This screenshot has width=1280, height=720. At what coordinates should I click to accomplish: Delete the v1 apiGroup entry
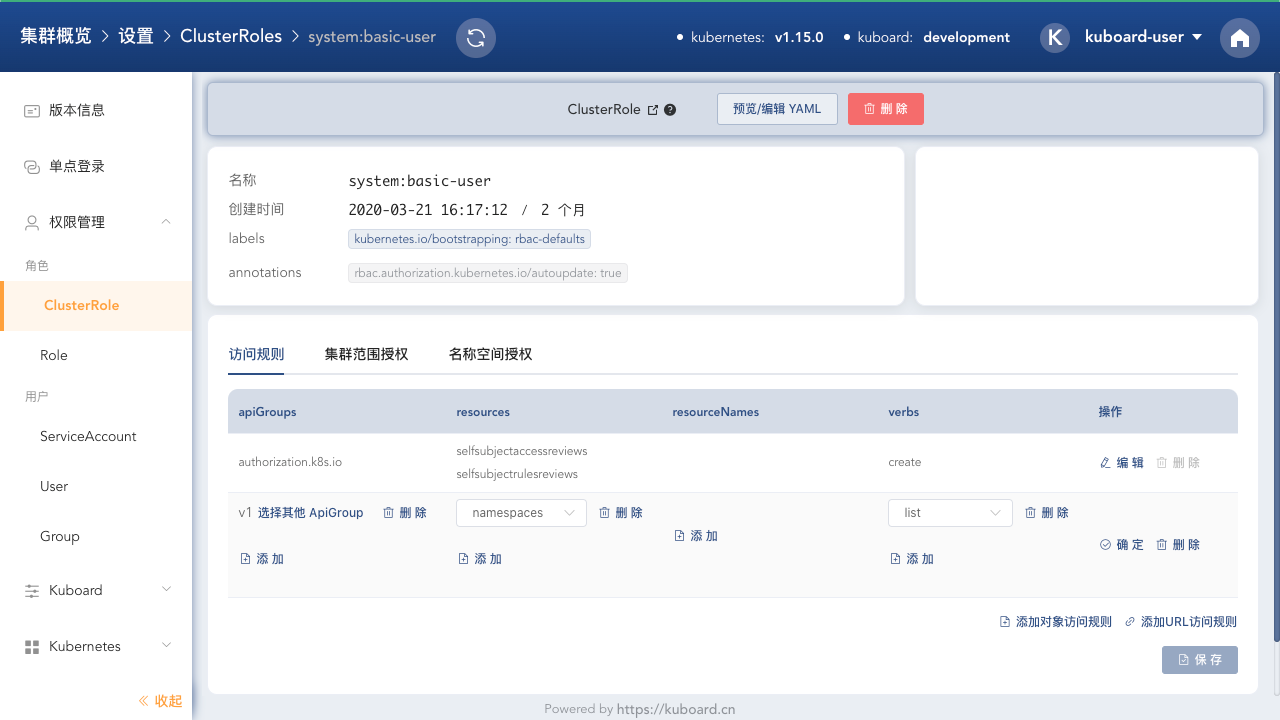point(405,512)
